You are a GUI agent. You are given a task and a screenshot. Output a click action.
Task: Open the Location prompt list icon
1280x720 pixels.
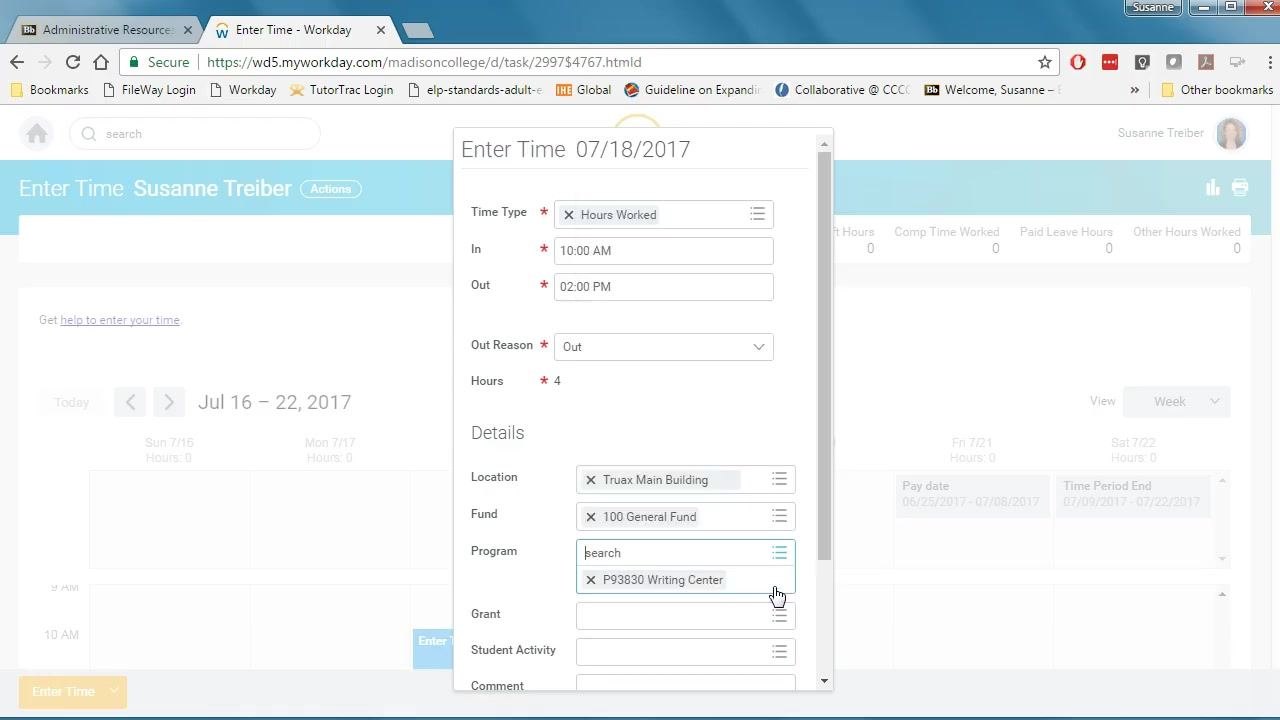779,479
